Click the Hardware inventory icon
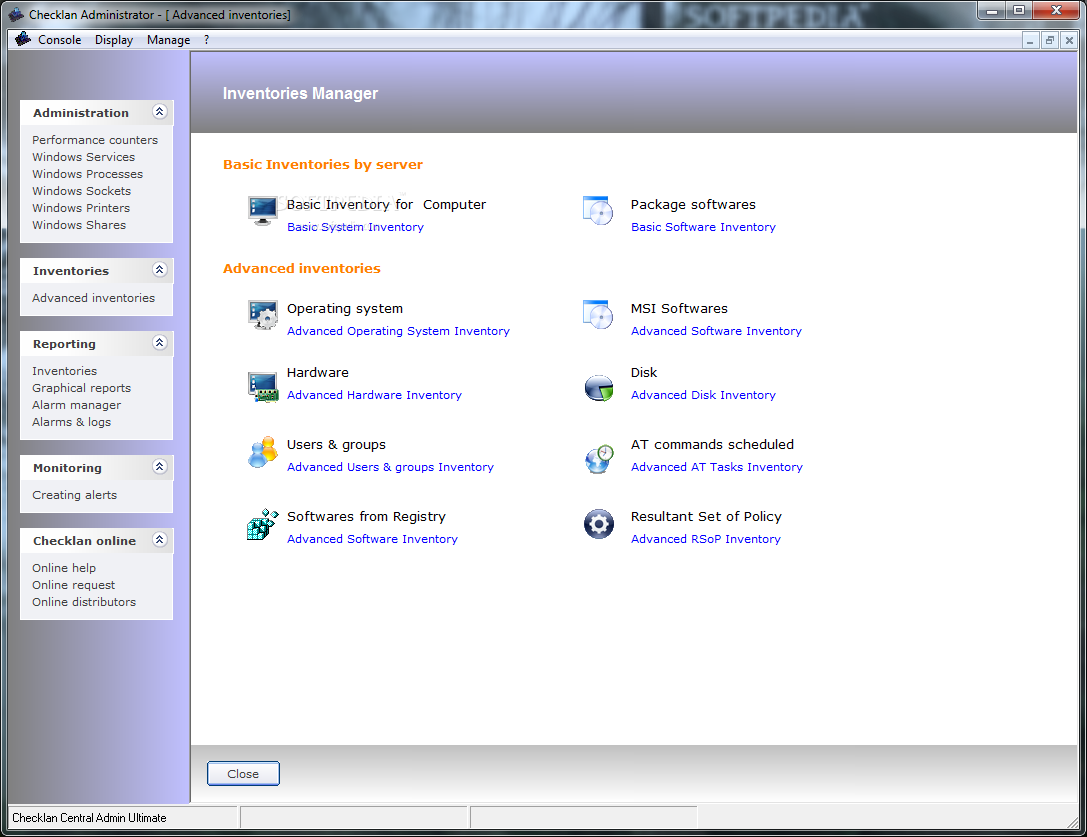 pyautogui.click(x=263, y=386)
